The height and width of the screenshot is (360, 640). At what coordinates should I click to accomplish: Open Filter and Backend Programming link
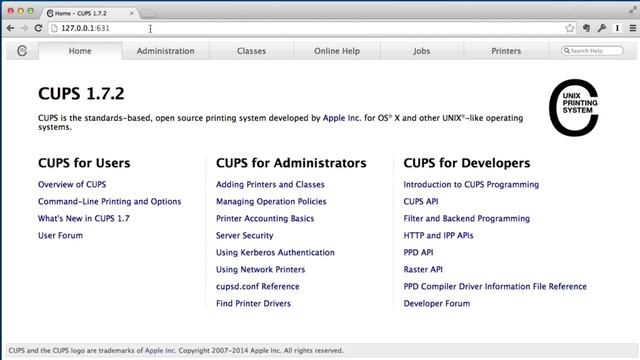click(467, 218)
